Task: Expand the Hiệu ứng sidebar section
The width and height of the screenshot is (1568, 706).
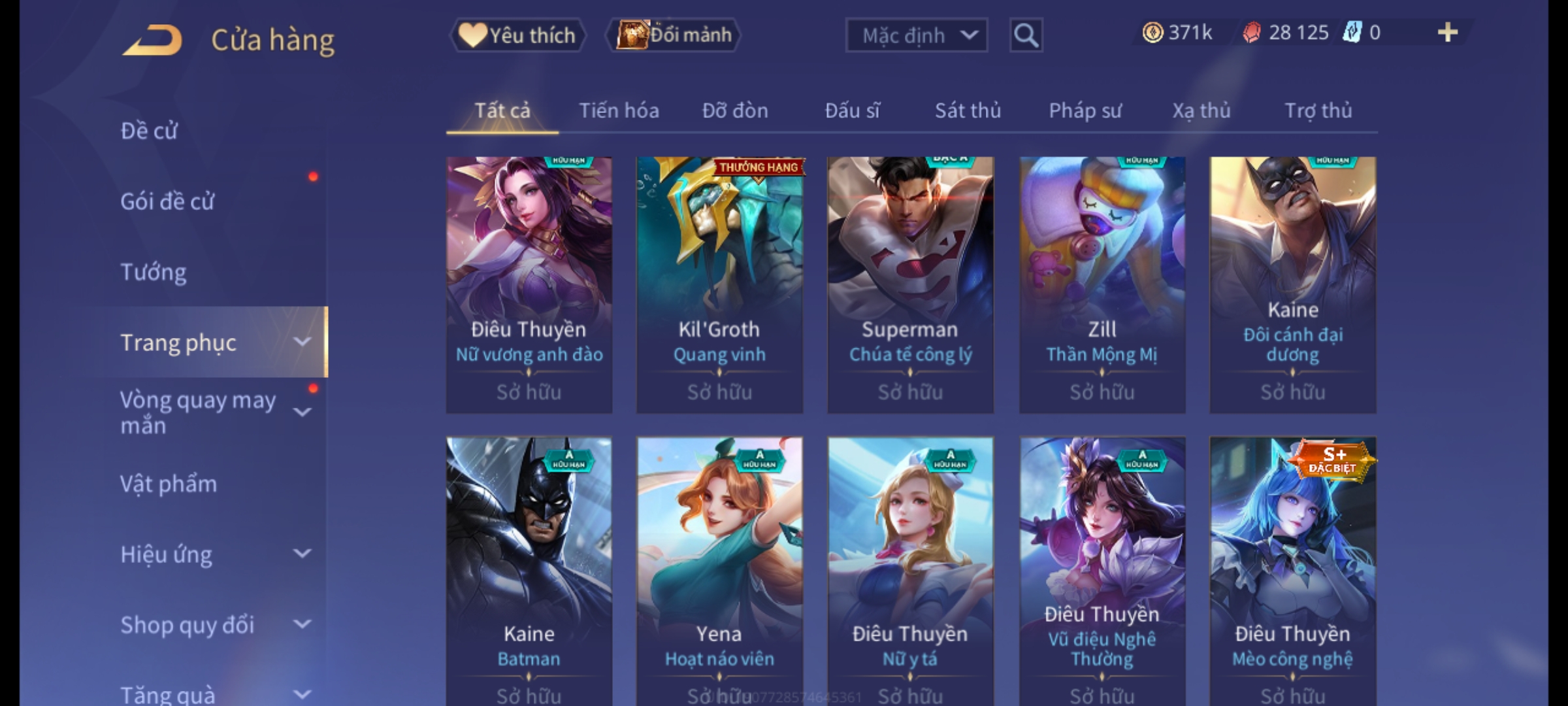Action: pos(302,554)
